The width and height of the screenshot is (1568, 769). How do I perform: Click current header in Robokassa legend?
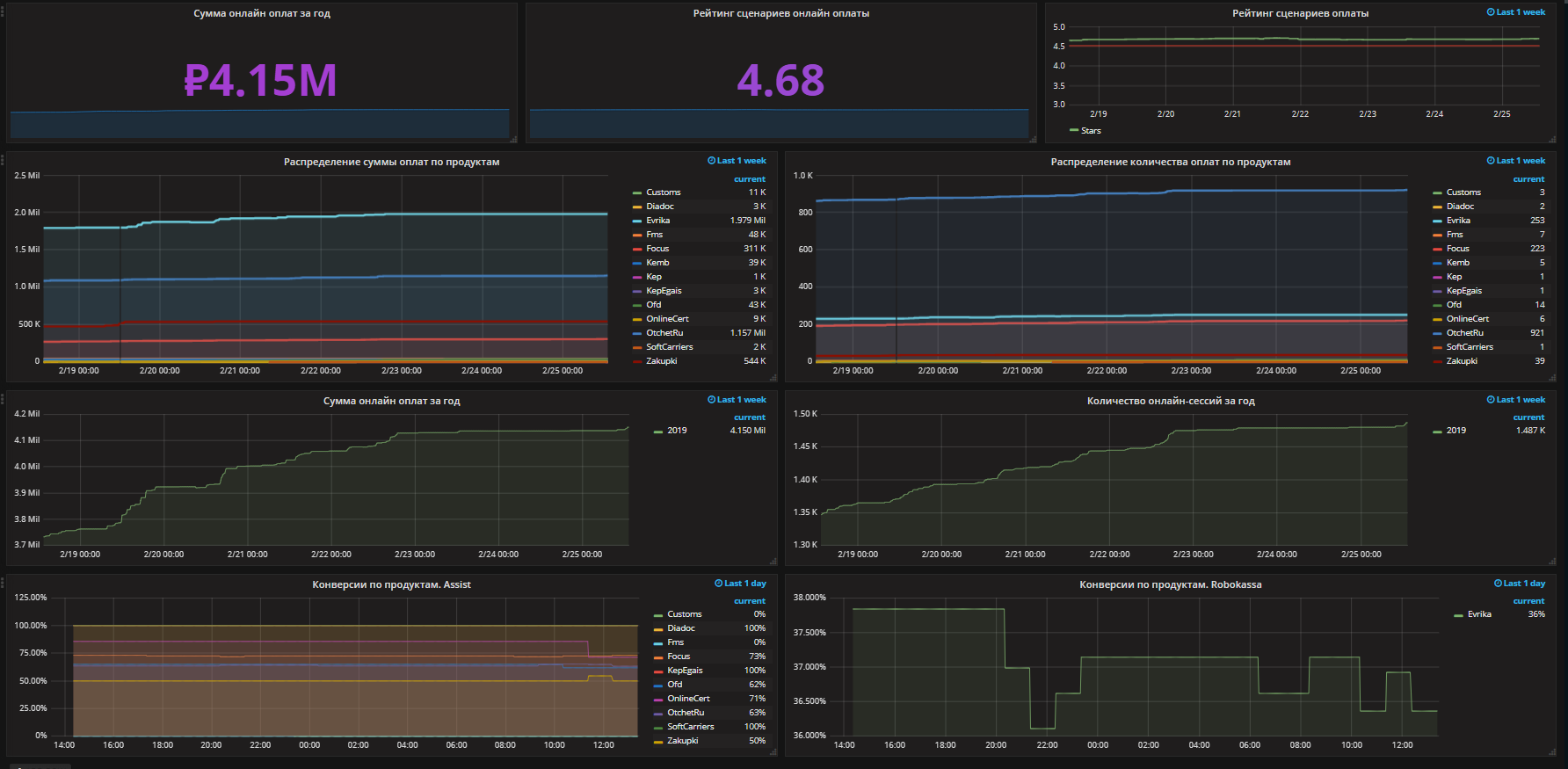(x=1528, y=601)
